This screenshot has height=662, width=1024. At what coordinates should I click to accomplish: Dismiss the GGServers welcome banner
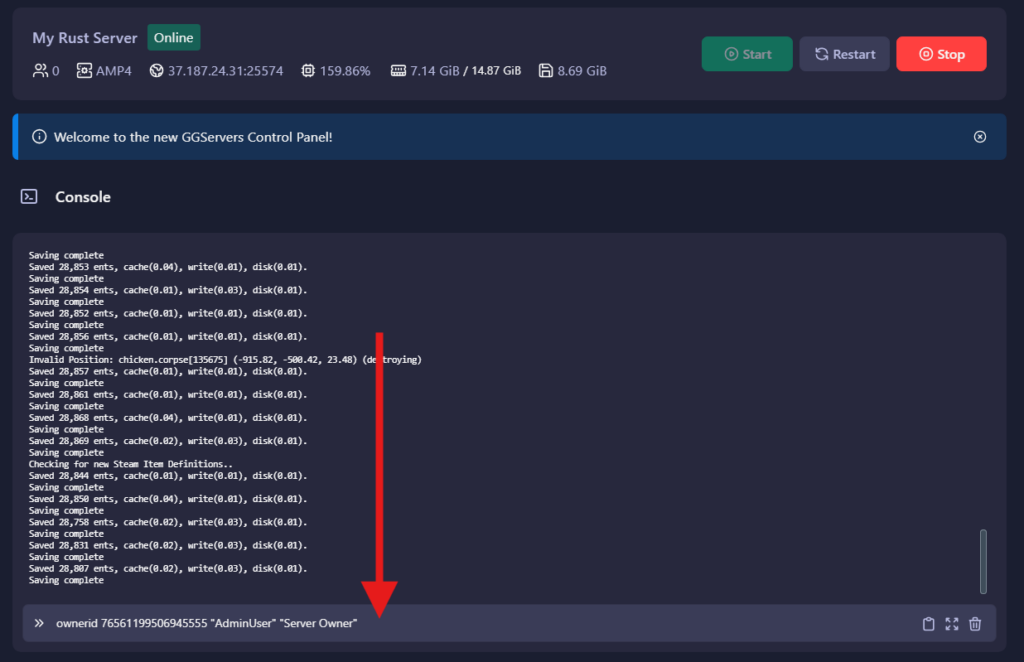point(979,137)
